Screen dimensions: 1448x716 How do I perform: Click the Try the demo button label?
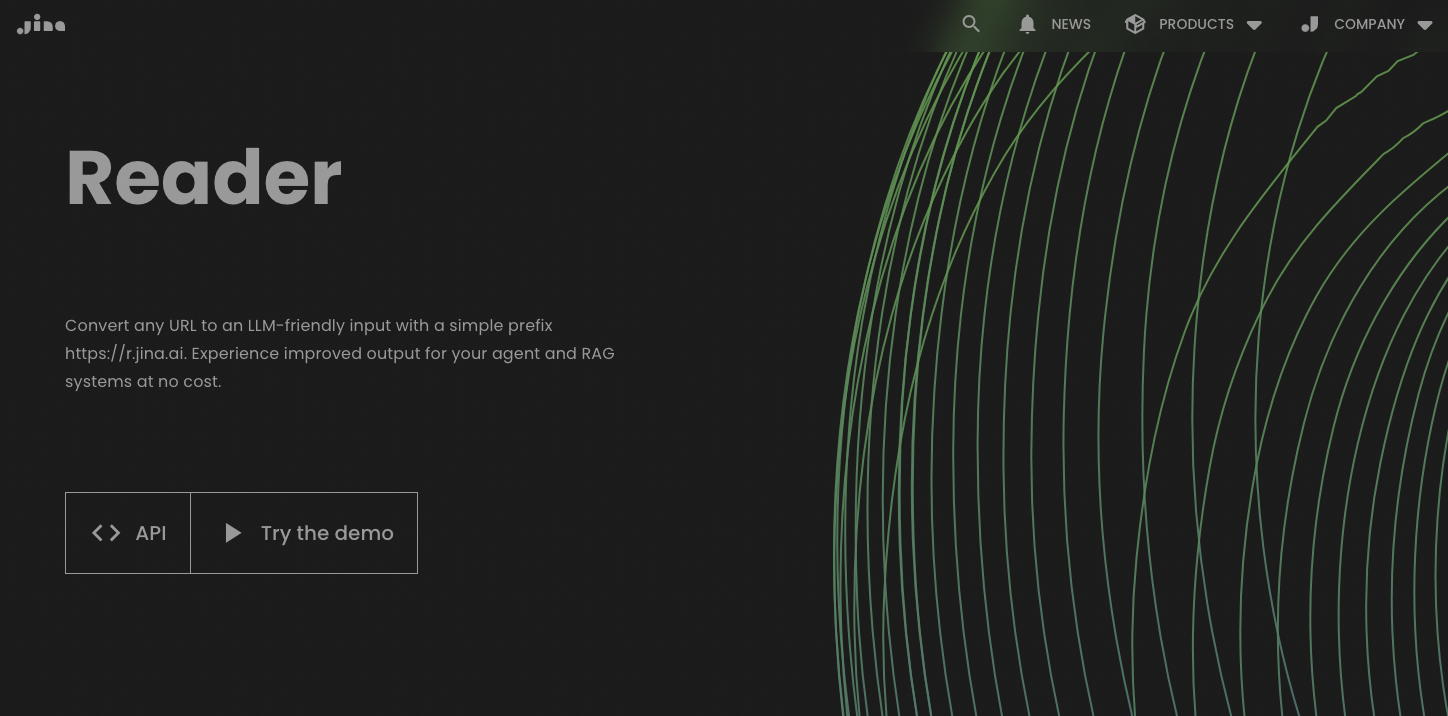327,533
